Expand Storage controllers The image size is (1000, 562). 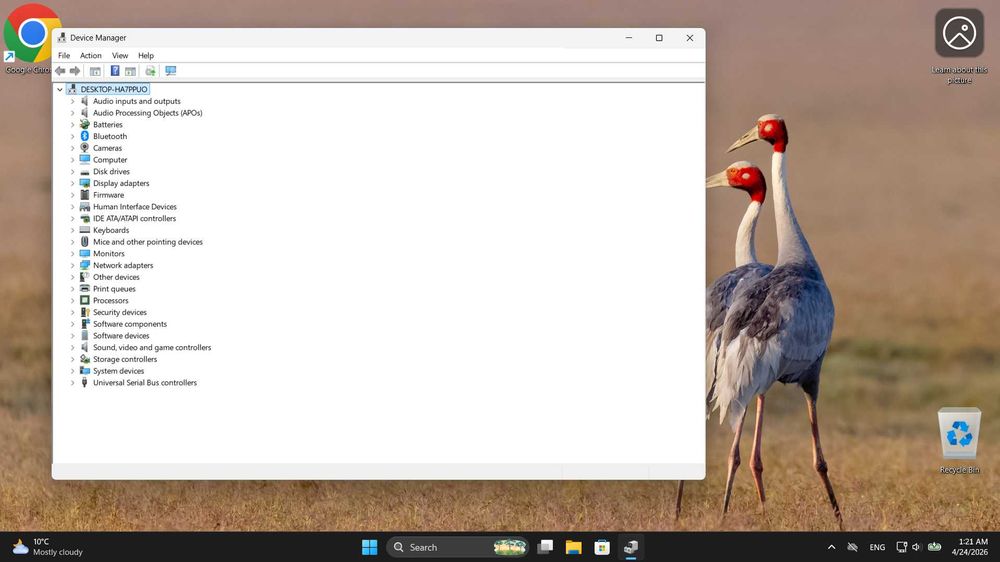pos(72,359)
